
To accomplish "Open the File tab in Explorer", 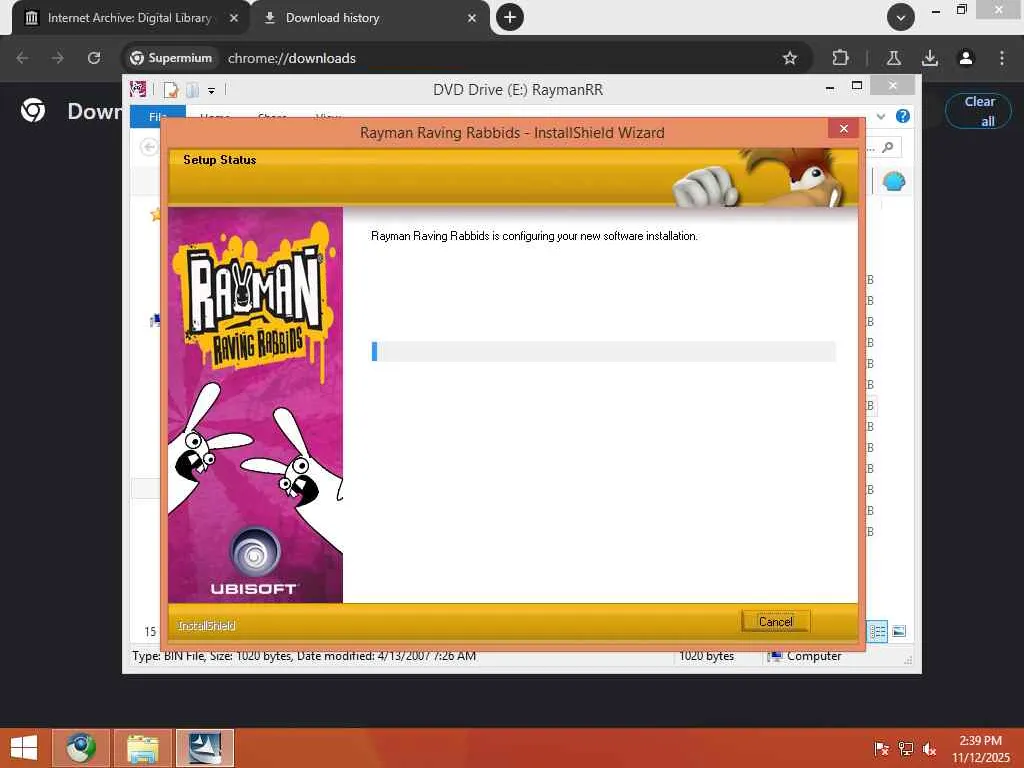I will click(x=157, y=116).
